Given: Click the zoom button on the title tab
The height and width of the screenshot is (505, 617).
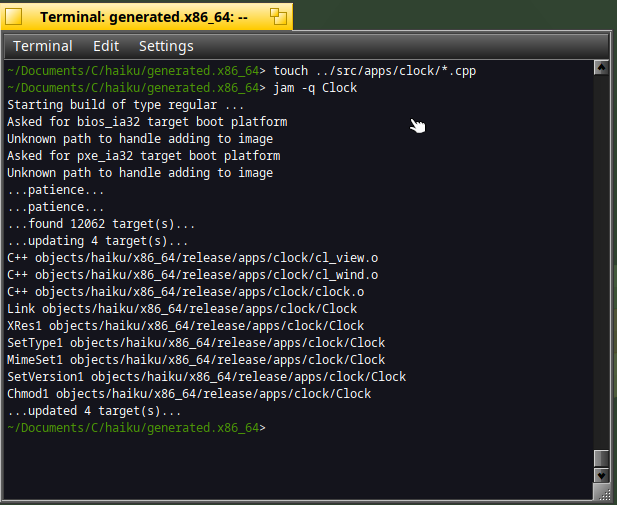Looking at the screenshot, I should [x=278, y=17].
